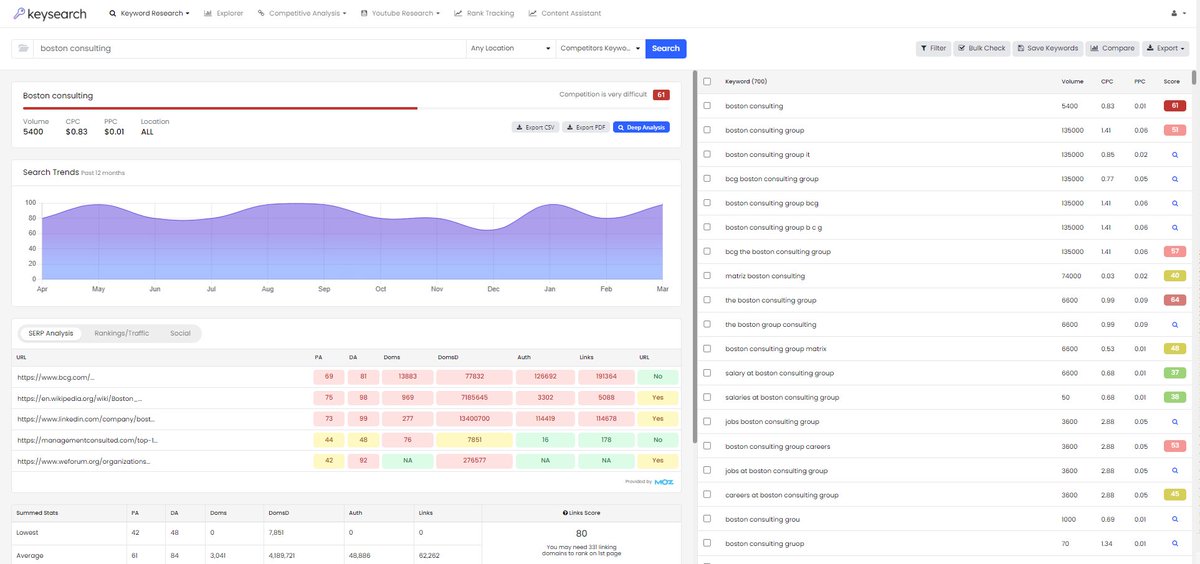Switch to the Social tab
Screen dimensions: 1200x564
tap(180, 333)
